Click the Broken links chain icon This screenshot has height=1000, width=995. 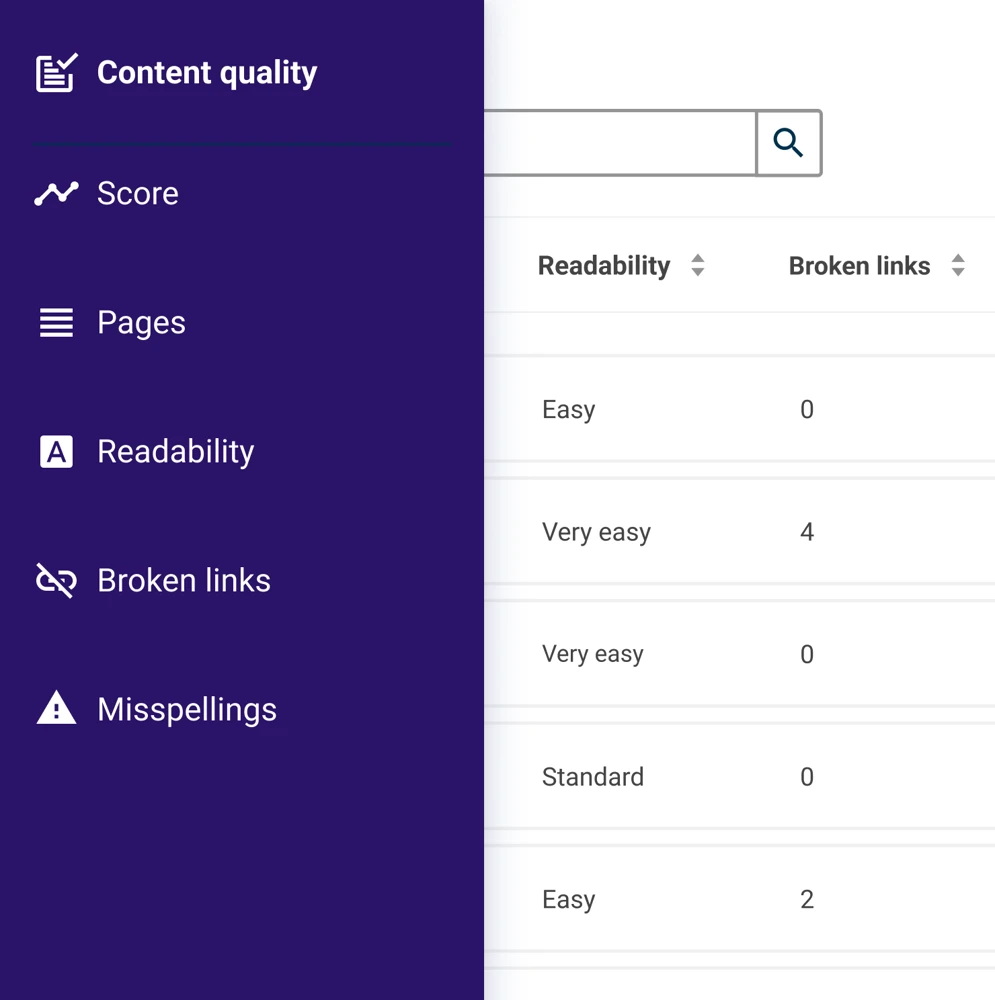(x=56, y=581)
